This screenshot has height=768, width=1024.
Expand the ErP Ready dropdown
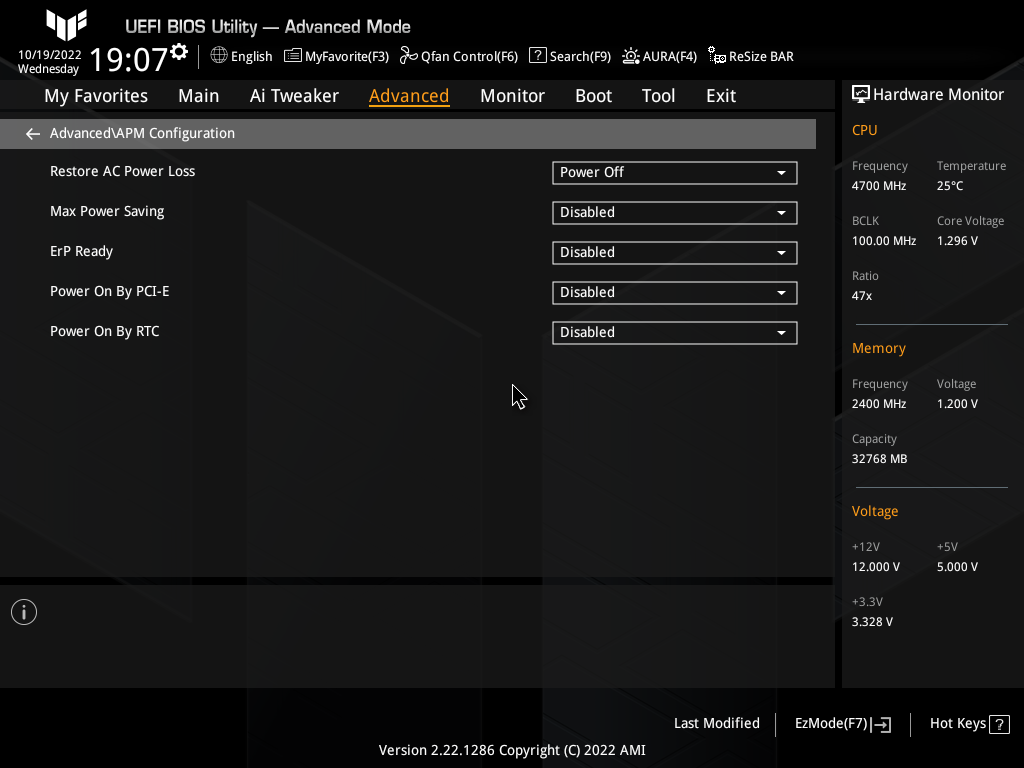(x=674, y=252)
